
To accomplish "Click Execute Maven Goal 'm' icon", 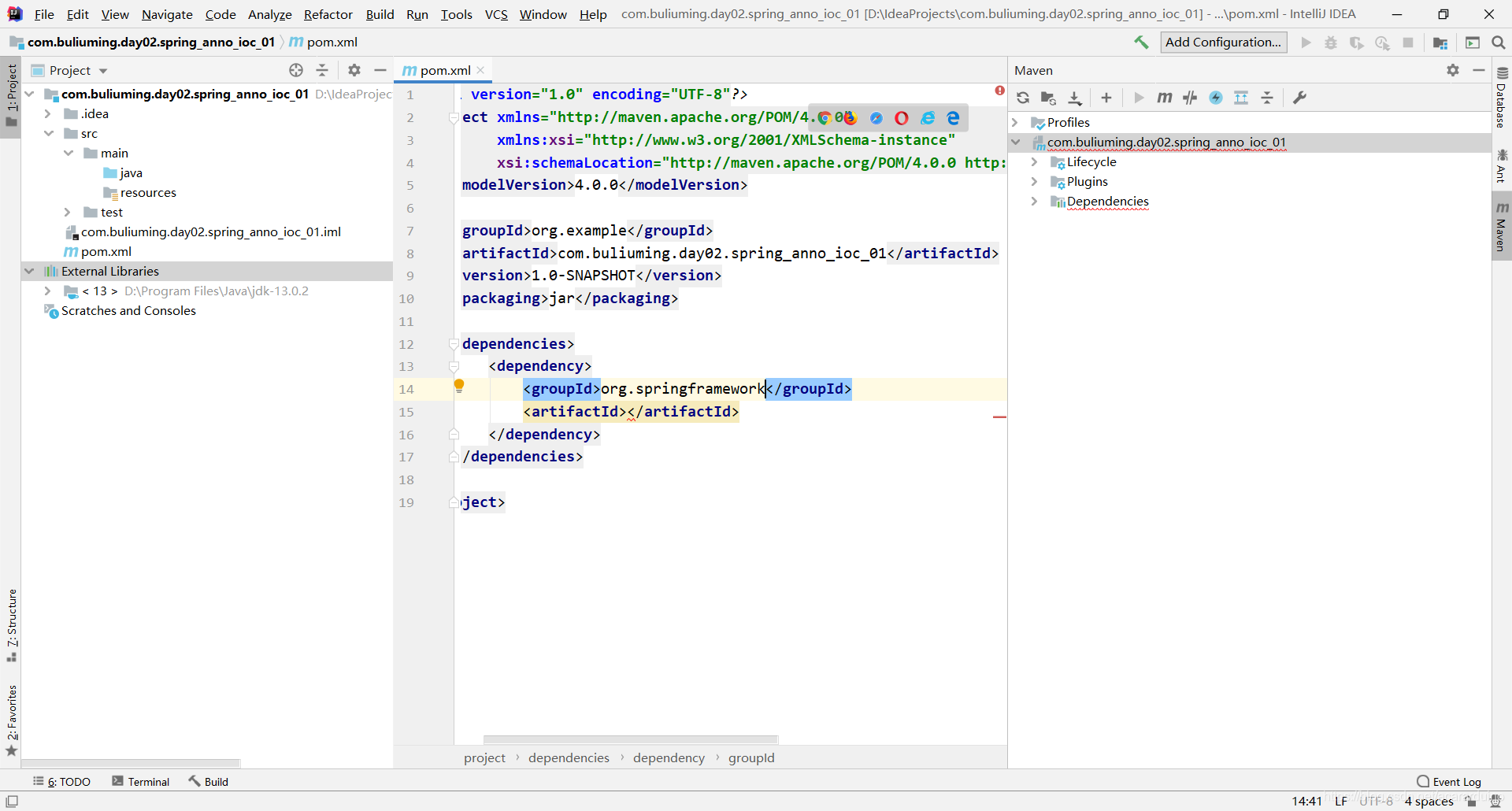I will (1165, 98).
